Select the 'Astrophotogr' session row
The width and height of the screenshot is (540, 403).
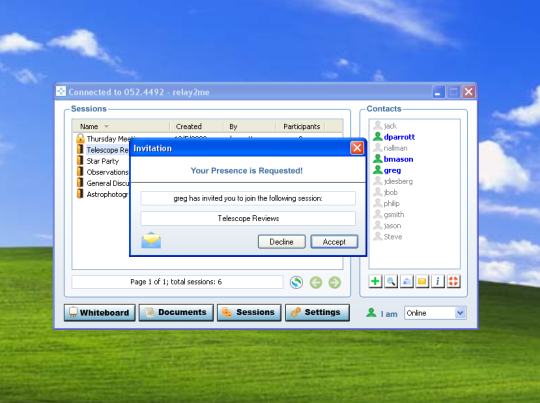click(101, 194)
